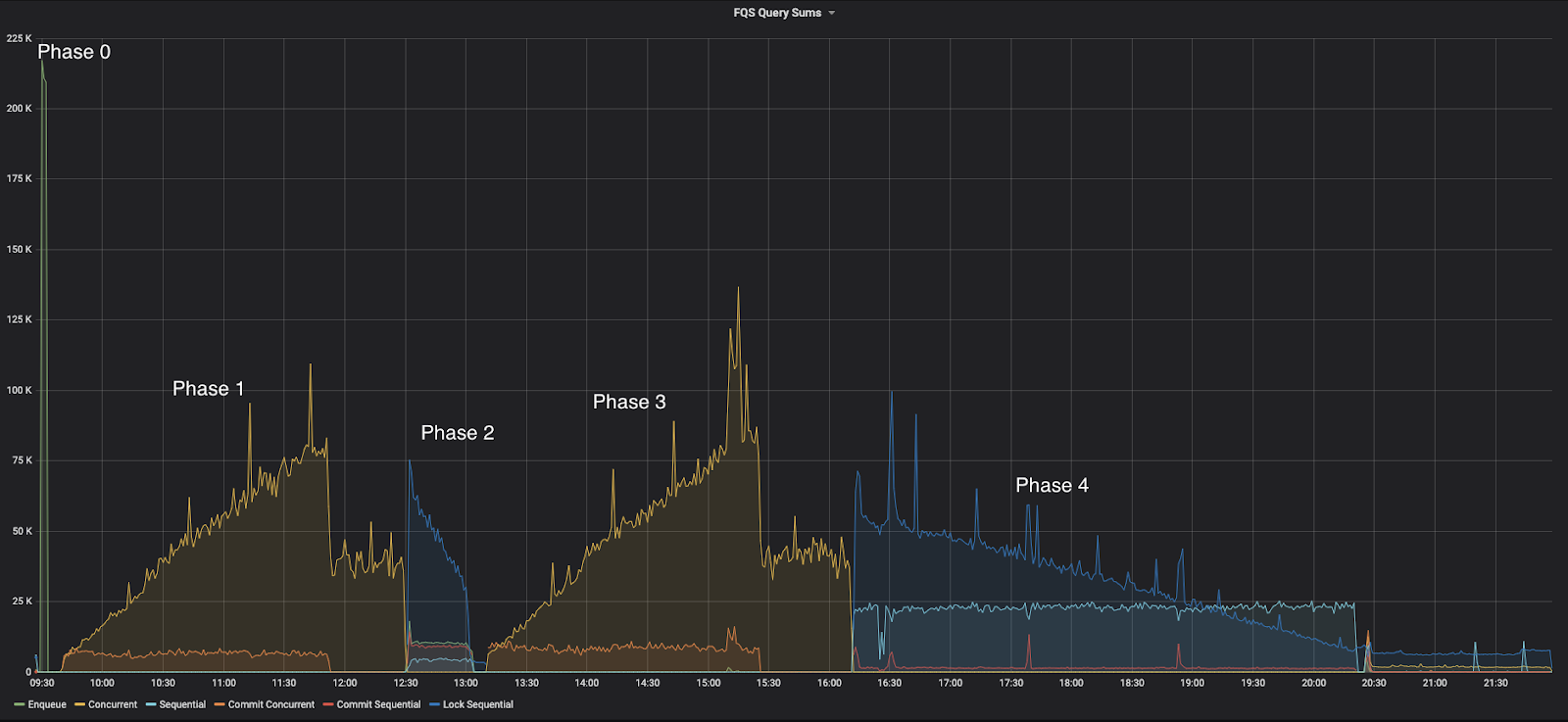
Task: Click the yellow Concurrent color swatch
Action: pyautogui.click(x=80, y=704)
